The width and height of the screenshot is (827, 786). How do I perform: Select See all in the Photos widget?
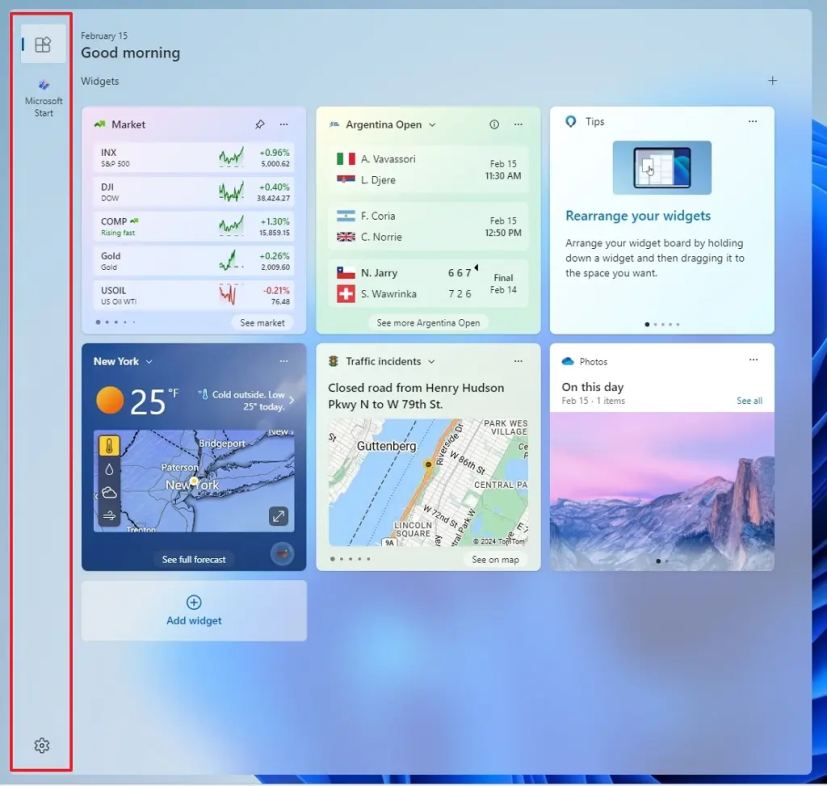749,400
